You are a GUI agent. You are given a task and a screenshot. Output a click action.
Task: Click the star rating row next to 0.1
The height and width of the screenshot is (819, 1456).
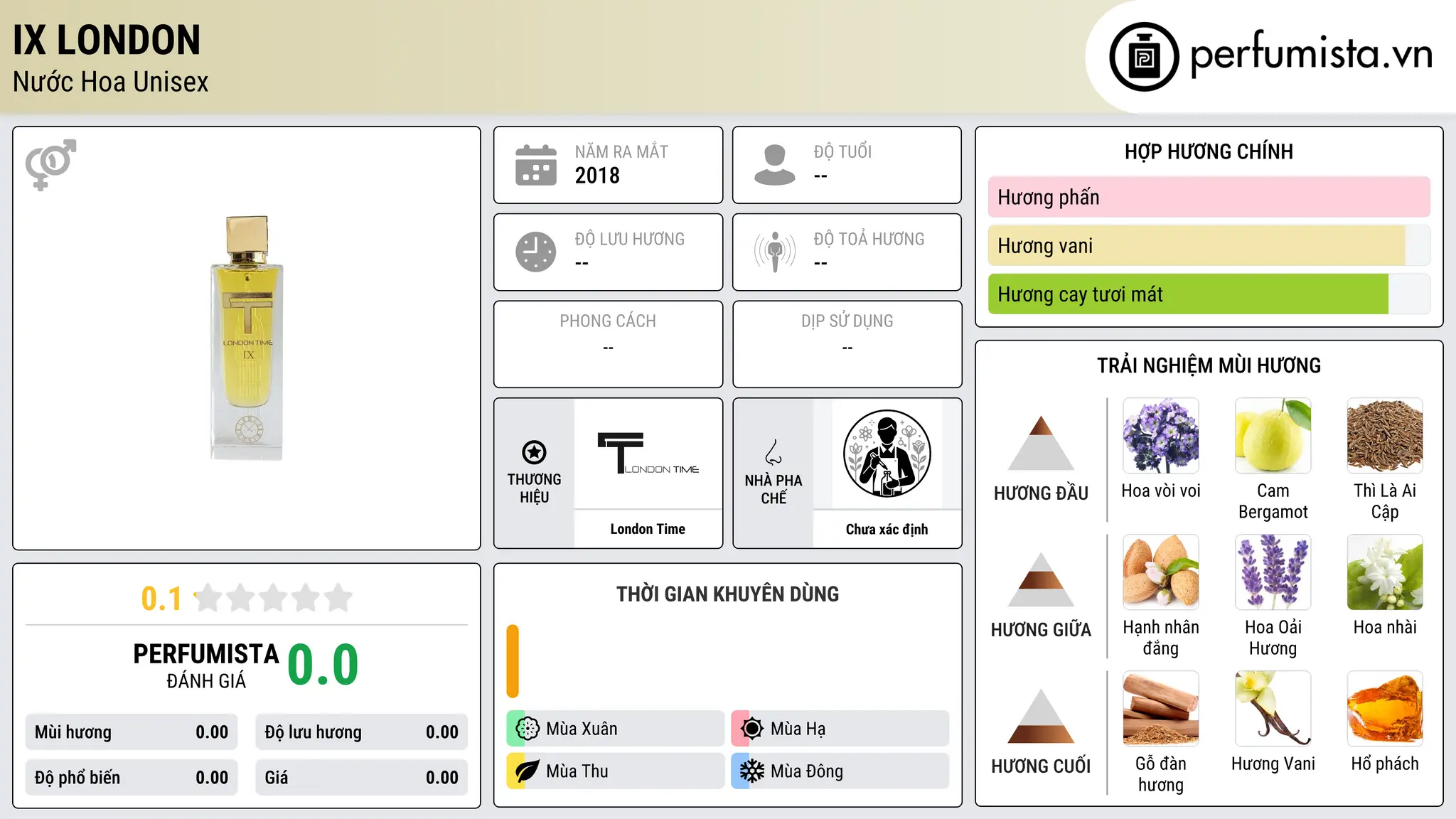click(x=273, y=598)
